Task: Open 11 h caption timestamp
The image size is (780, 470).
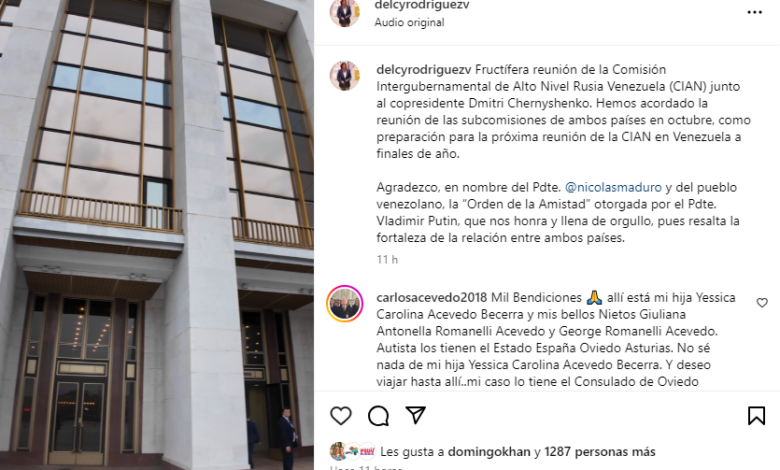Action: pyautogui.click(x=387, y=260)
